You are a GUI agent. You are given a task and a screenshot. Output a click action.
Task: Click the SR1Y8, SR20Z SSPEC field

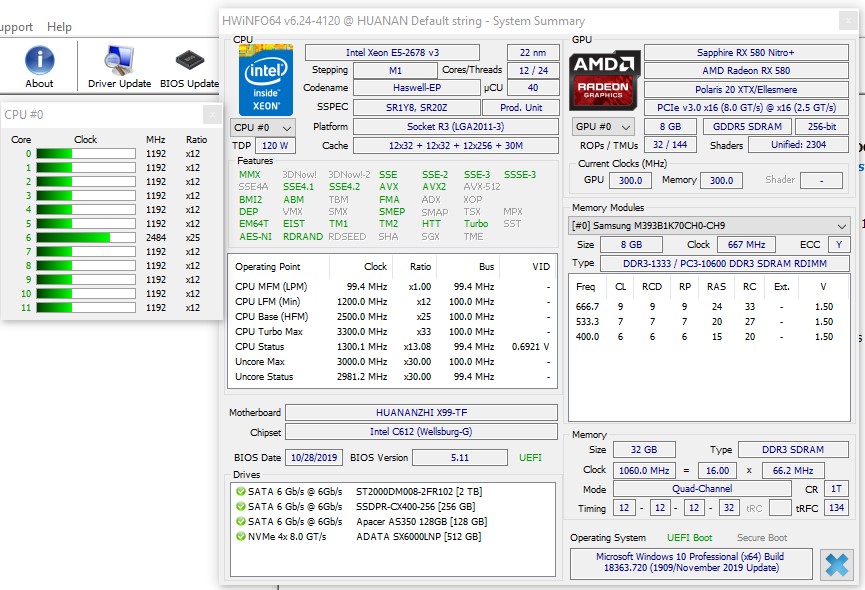(417, 108)
